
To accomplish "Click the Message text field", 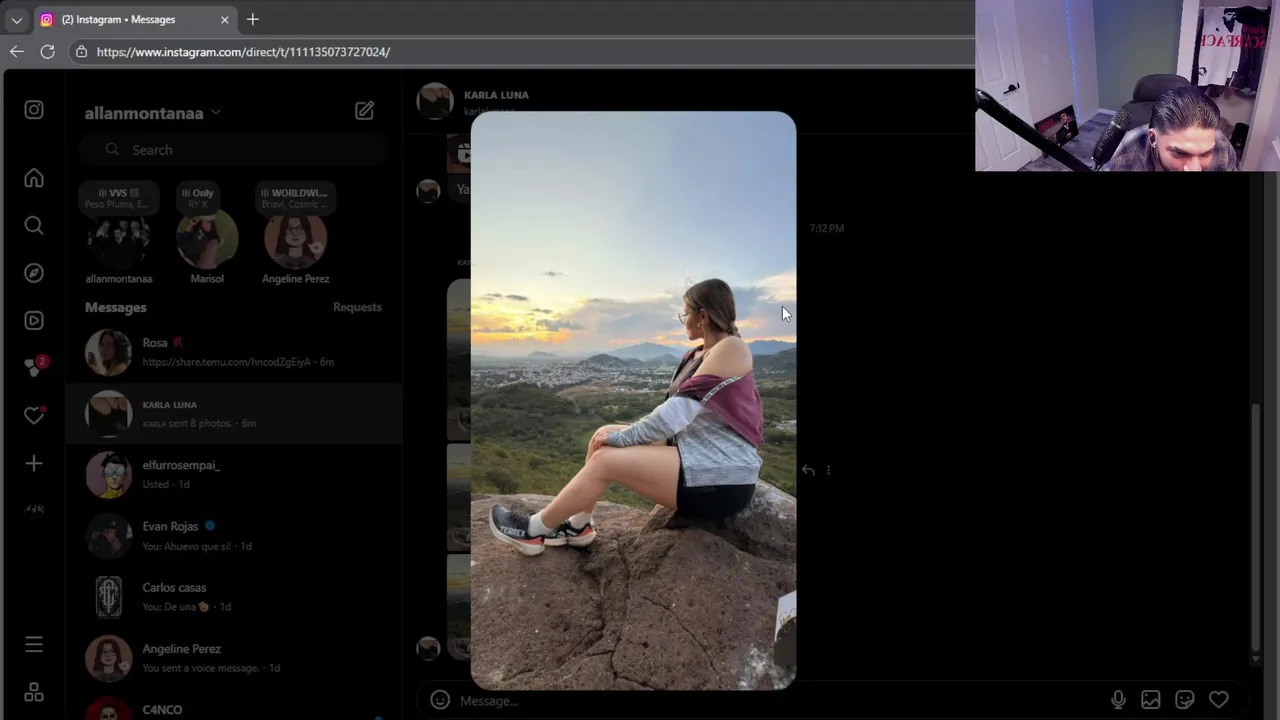I will 780,700.
